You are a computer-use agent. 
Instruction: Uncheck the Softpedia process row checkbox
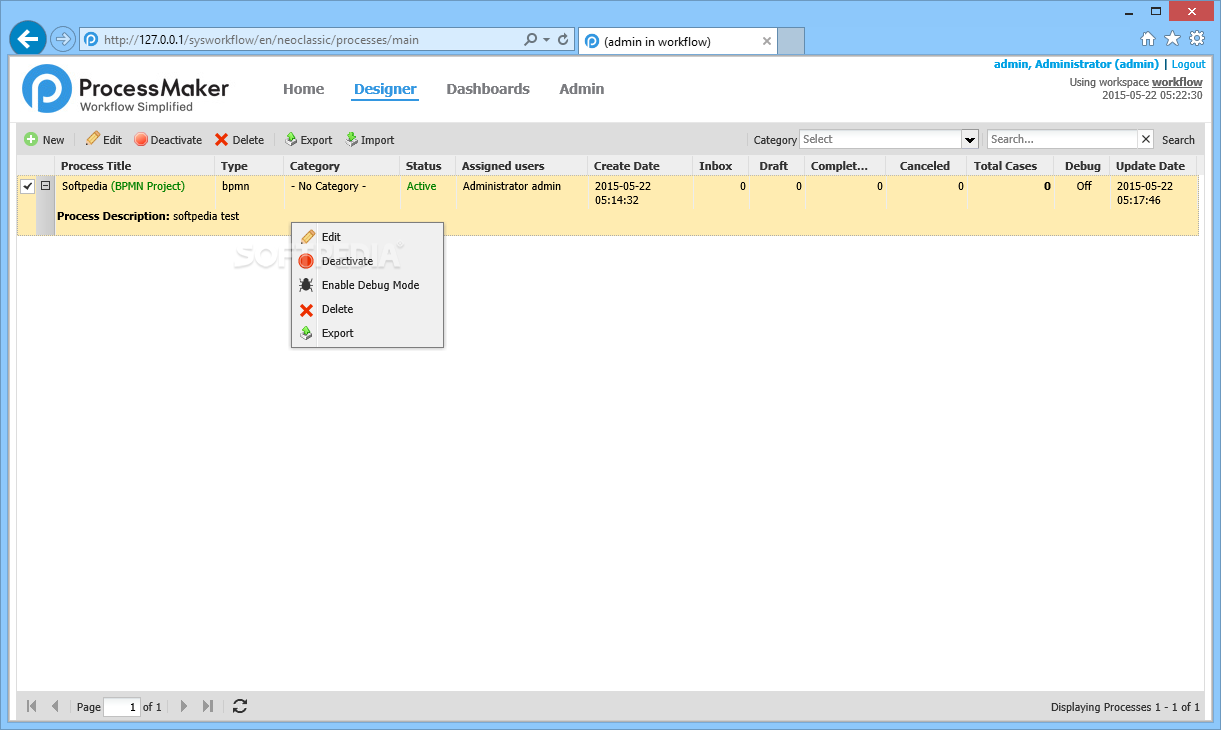pyautogui.click(x=28, y=186)
